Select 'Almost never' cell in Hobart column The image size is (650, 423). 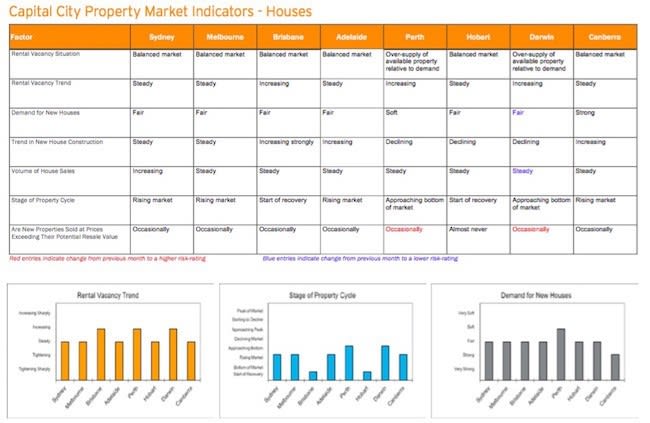click(x=470, y=229)
